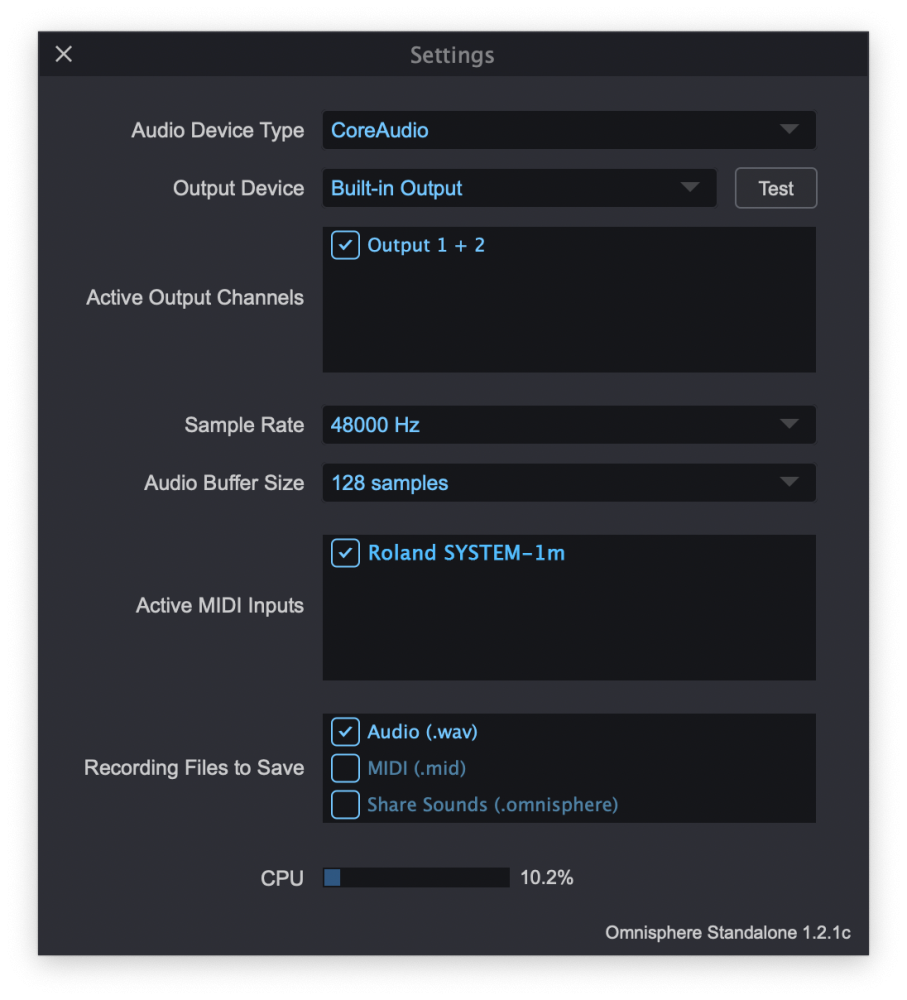Click the Sample Rate arrow icon
Image resolution: width=907 pixels, height=1000 pixels.
pyautogui.click(x=789, y=425)
